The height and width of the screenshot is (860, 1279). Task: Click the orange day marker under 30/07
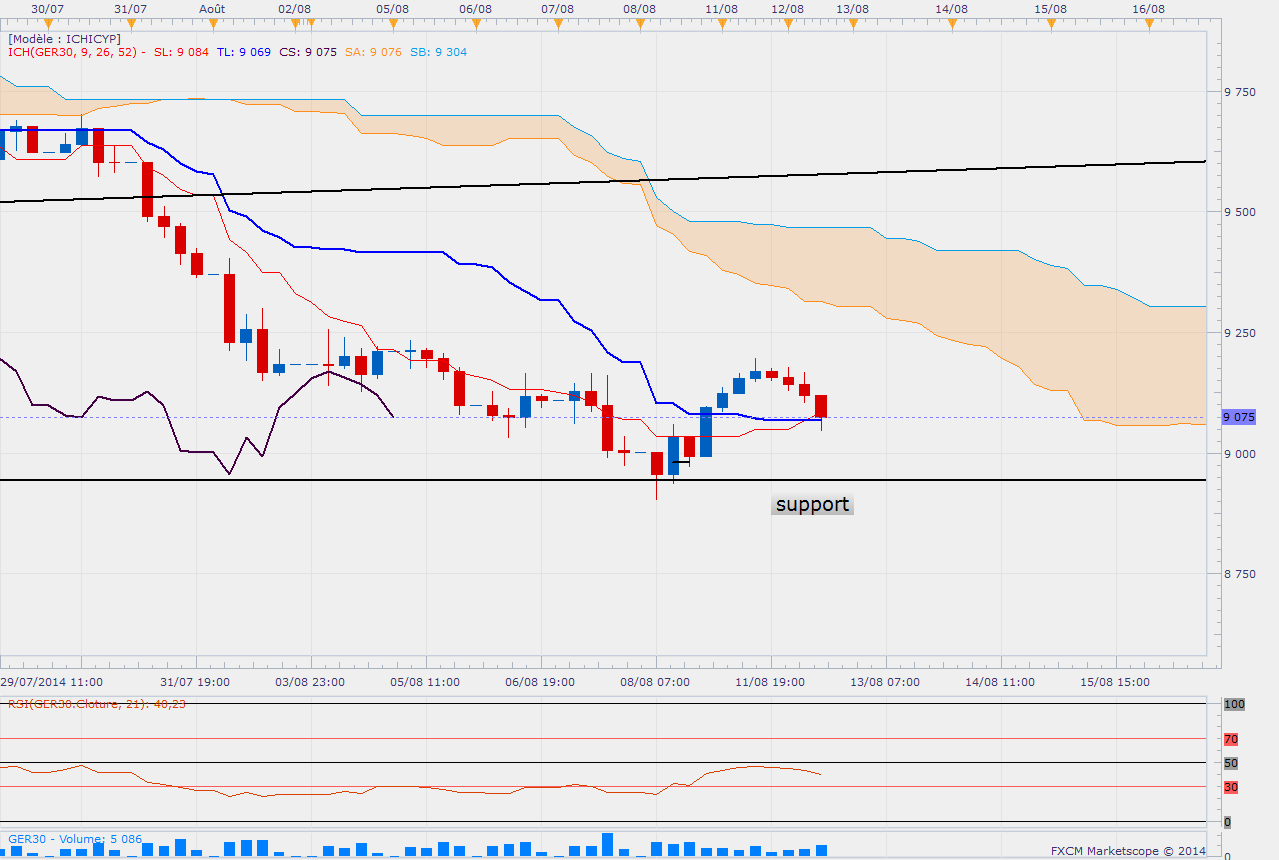[x=47, y=25]
